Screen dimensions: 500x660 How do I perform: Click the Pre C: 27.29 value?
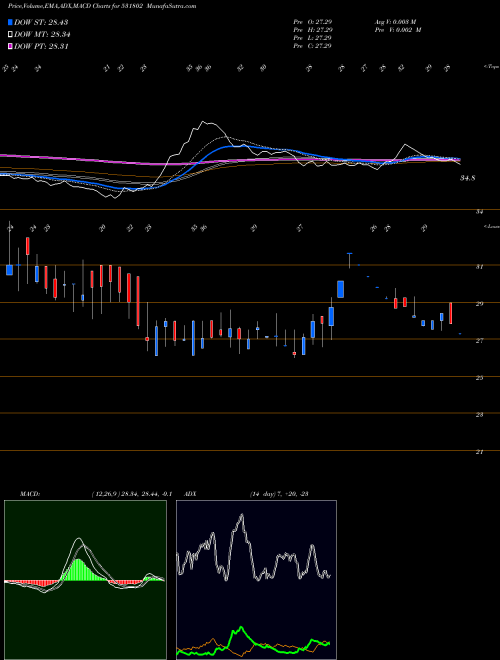(313, 46)
